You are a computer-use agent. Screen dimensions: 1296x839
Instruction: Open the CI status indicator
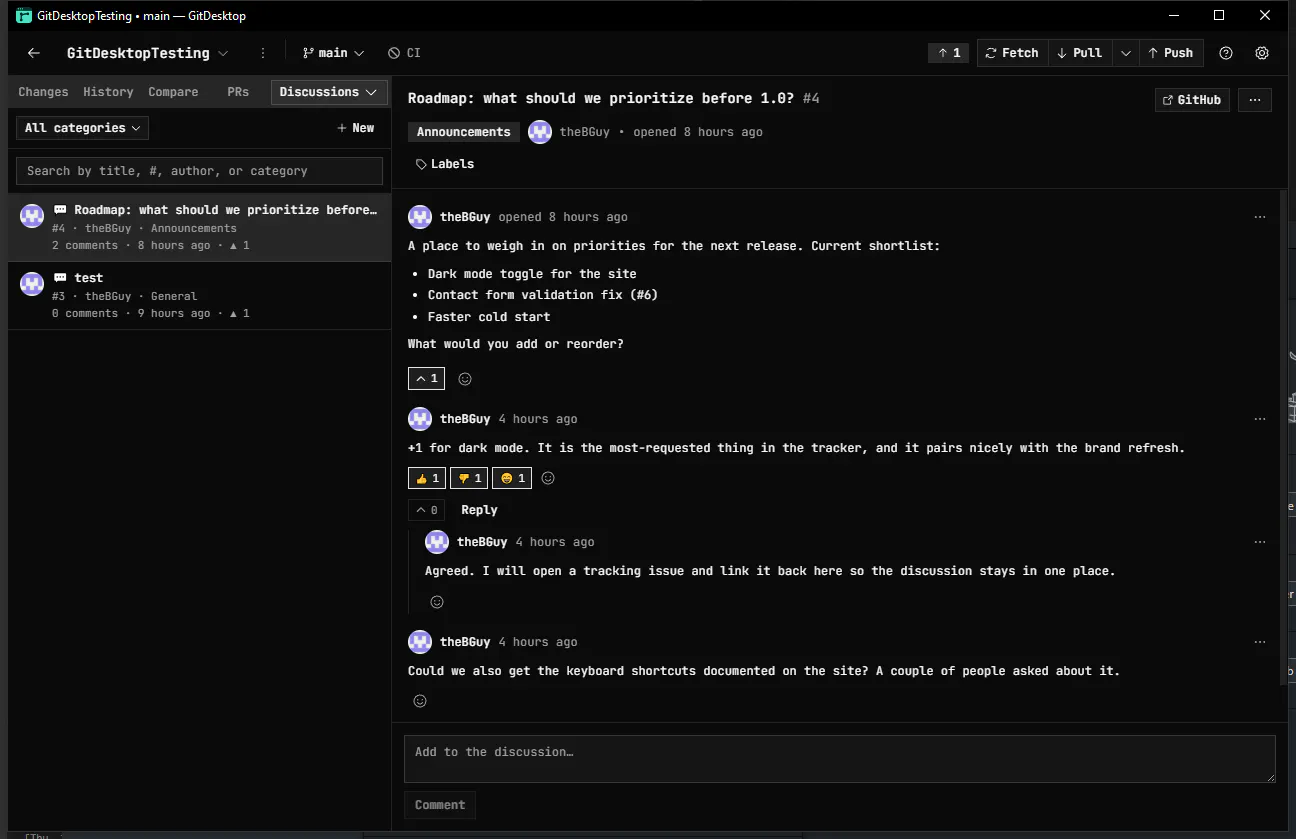(x=404, y=53)
